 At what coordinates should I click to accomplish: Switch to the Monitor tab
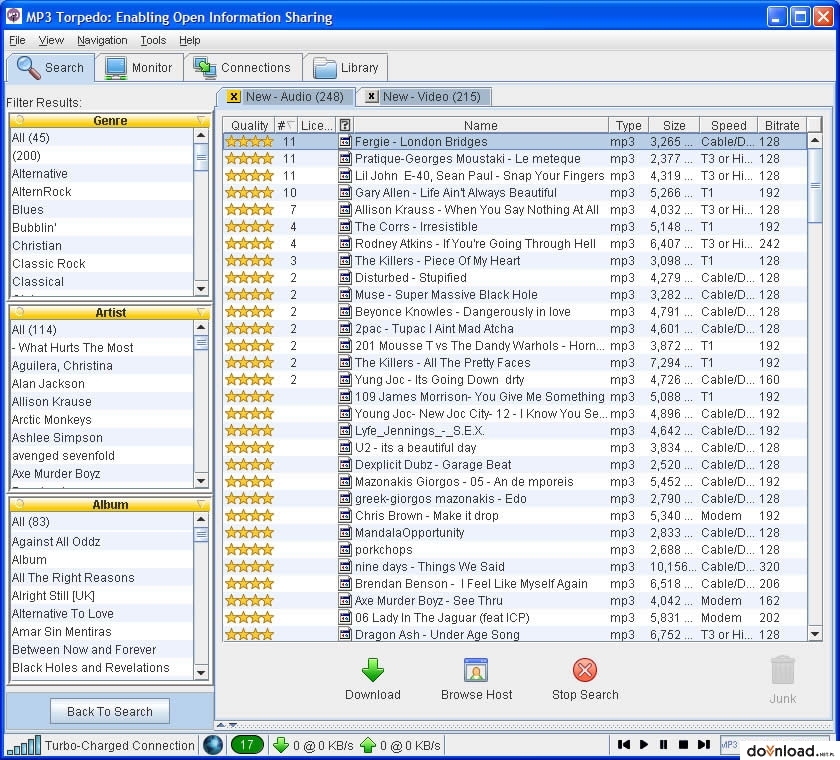tap(139, 67)
